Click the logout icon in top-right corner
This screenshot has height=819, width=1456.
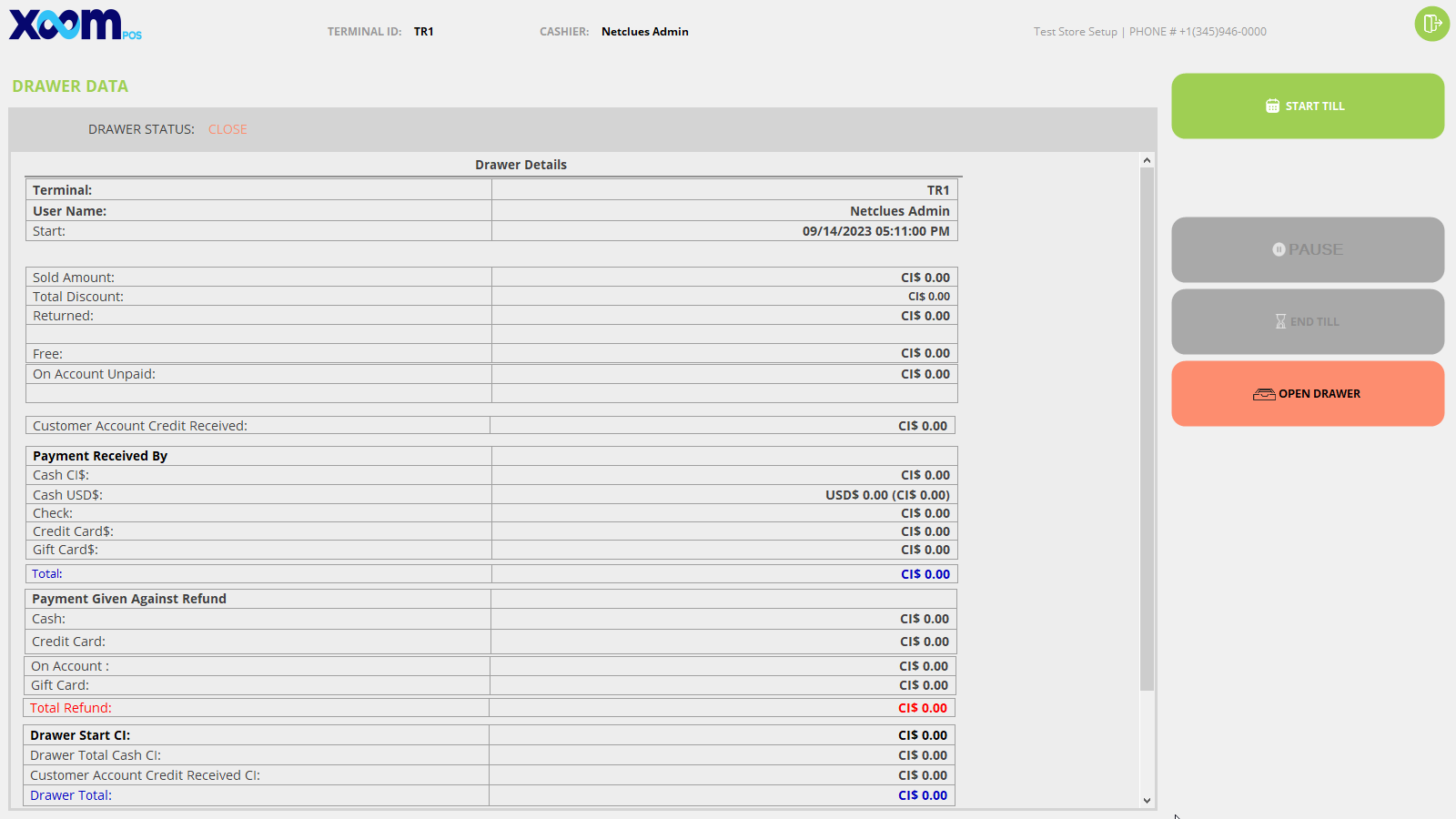(1431, 24)
